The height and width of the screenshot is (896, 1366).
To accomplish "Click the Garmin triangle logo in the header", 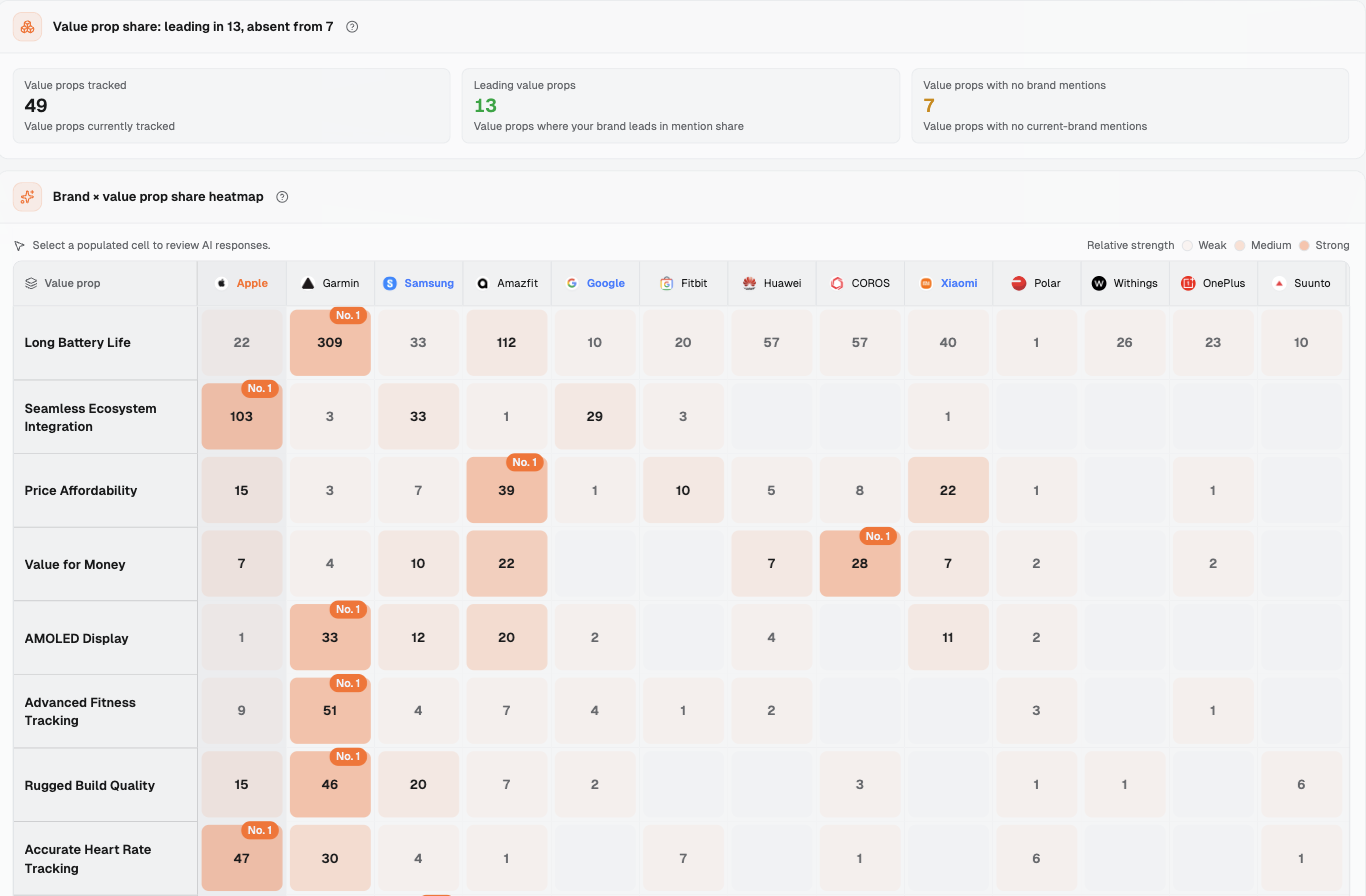I will pos(309,283).
